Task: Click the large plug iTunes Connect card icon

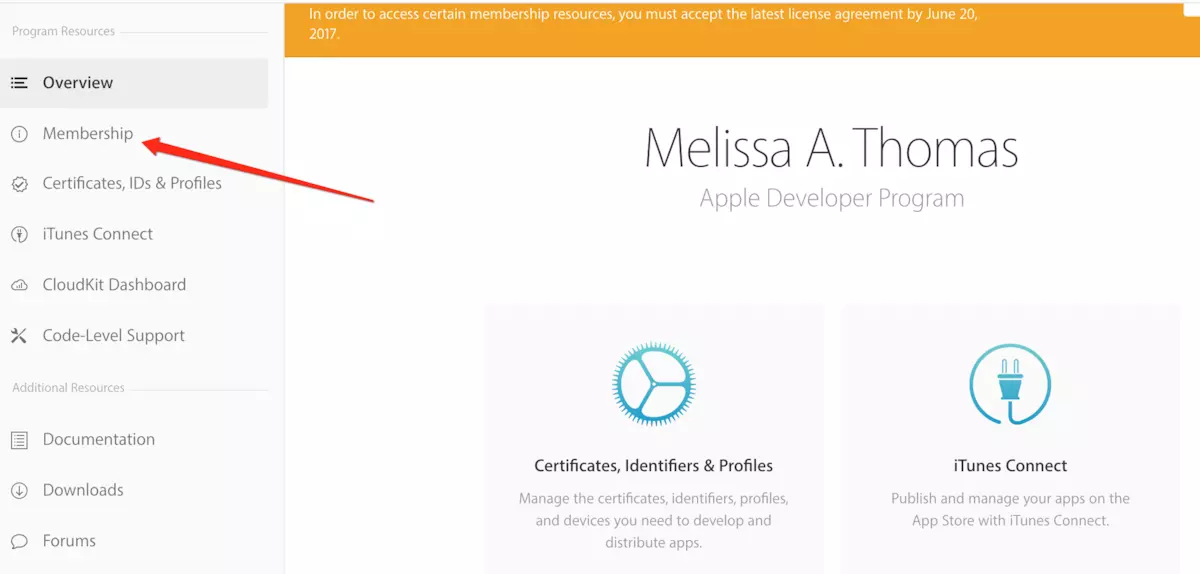Action: [1010, 385]
